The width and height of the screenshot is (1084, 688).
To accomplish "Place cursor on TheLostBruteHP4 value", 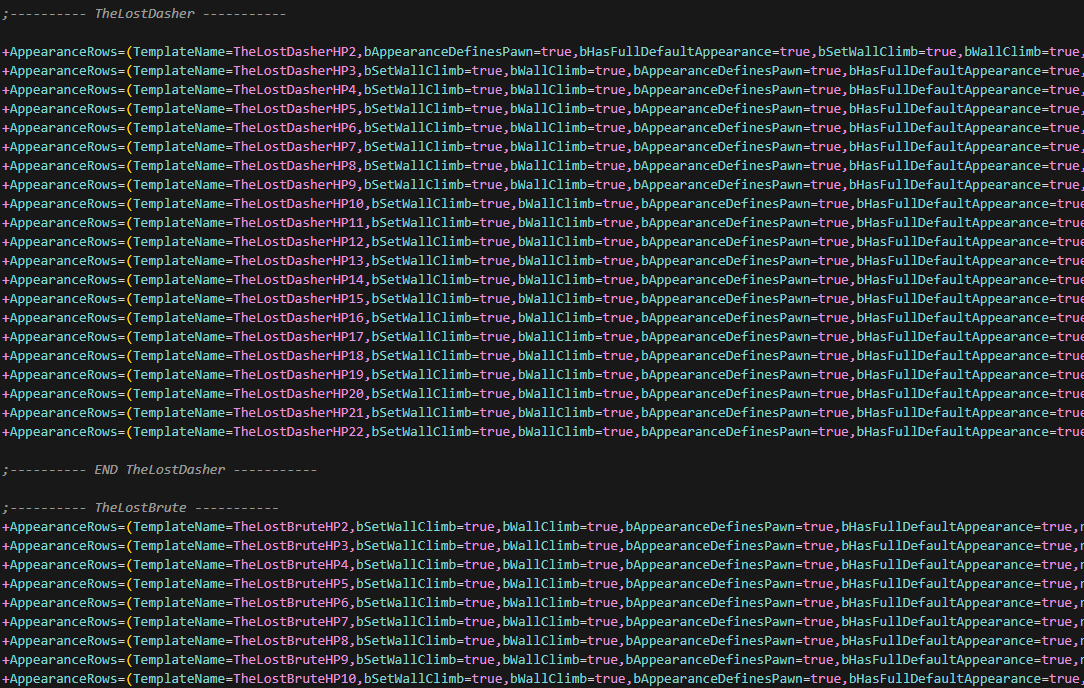I will [x=291, y=565].
